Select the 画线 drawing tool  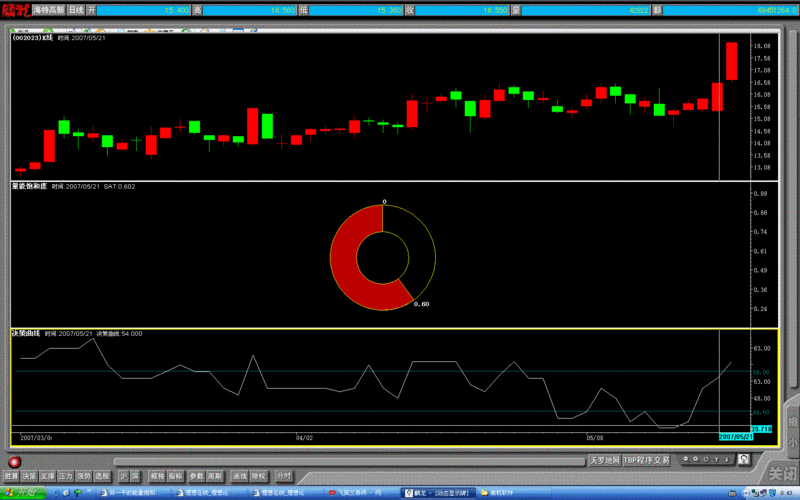tap(239, 476)
